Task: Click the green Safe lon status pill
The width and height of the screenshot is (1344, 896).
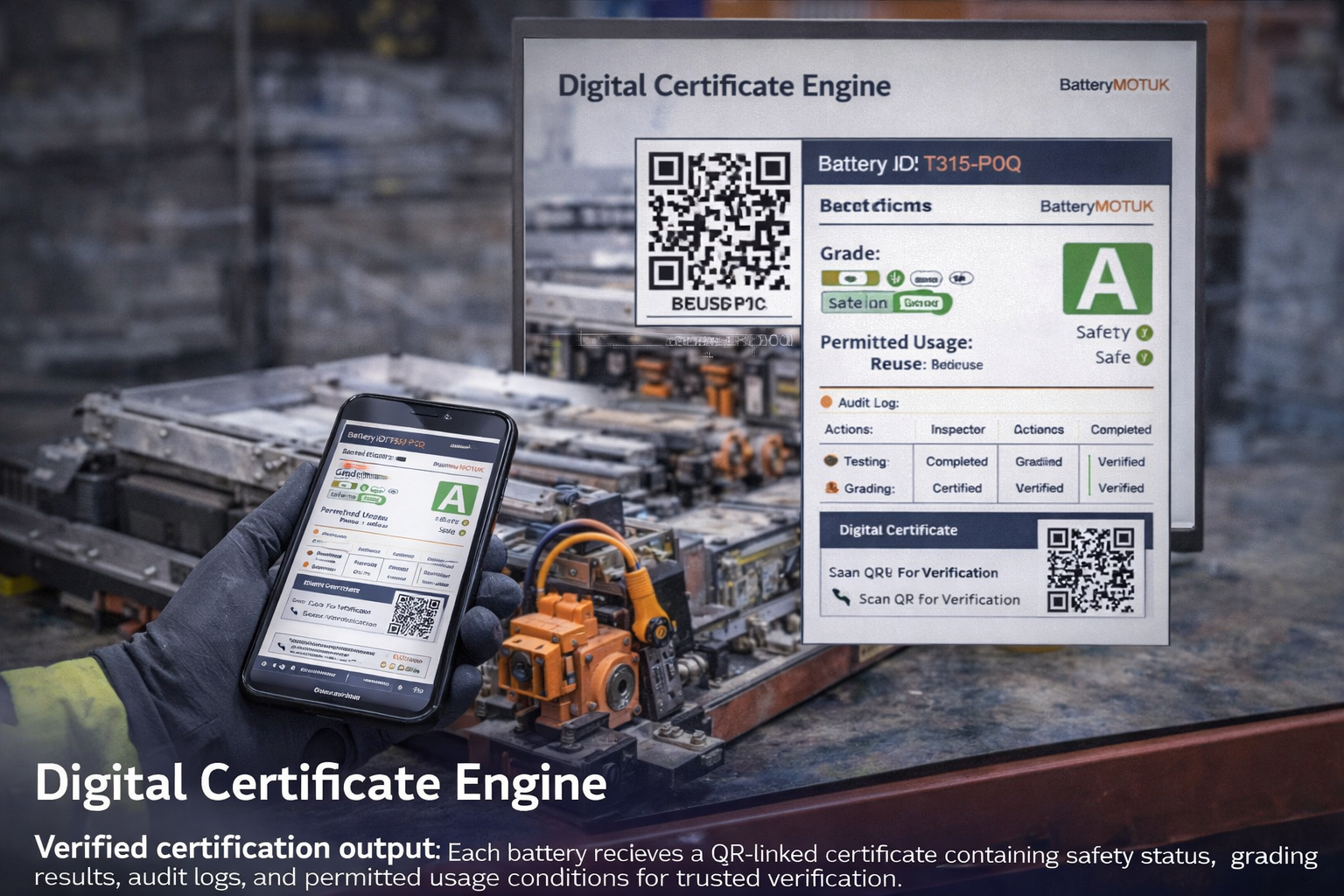Action: point(885,303)
